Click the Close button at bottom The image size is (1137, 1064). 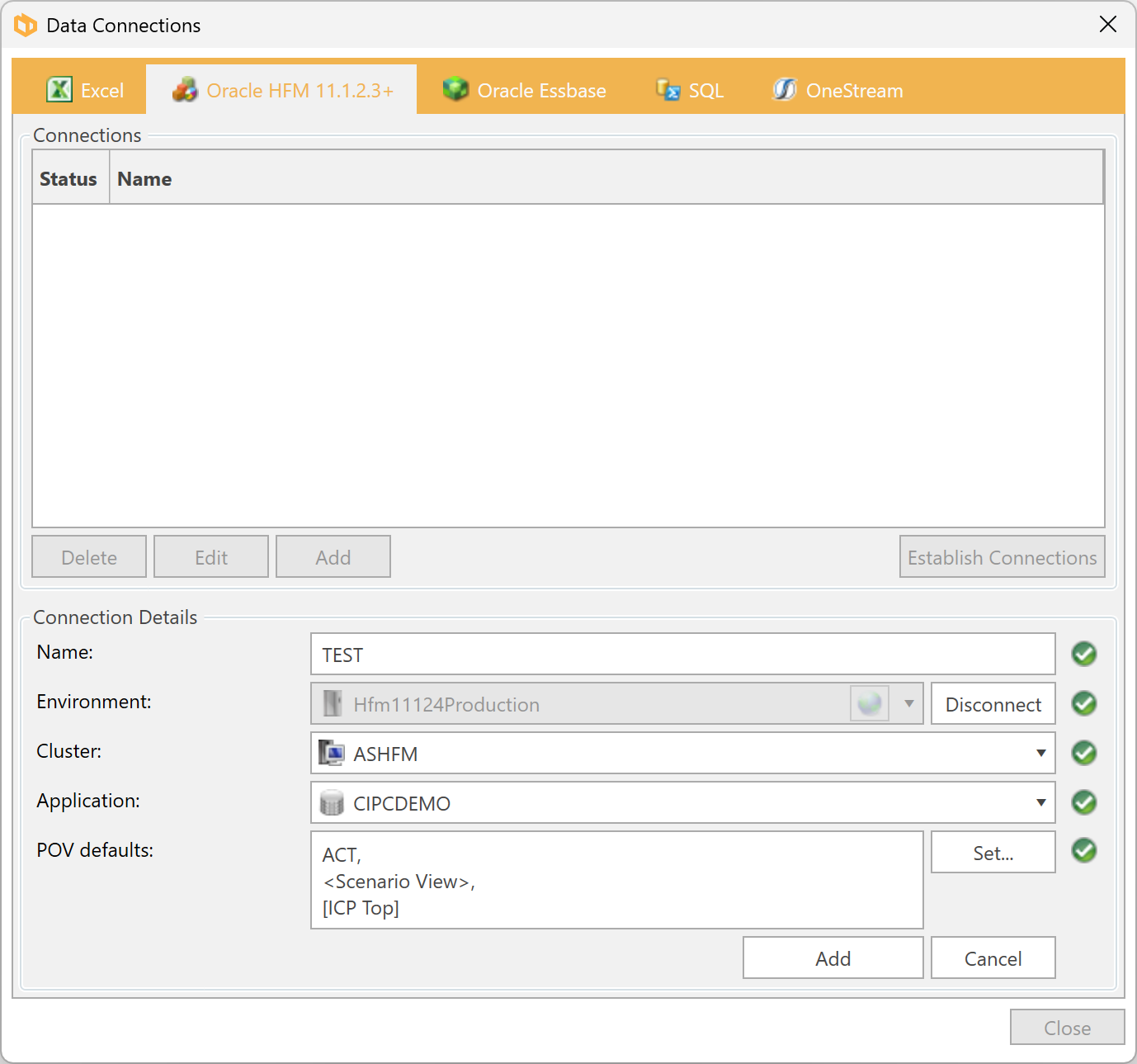[1068, 1027]
